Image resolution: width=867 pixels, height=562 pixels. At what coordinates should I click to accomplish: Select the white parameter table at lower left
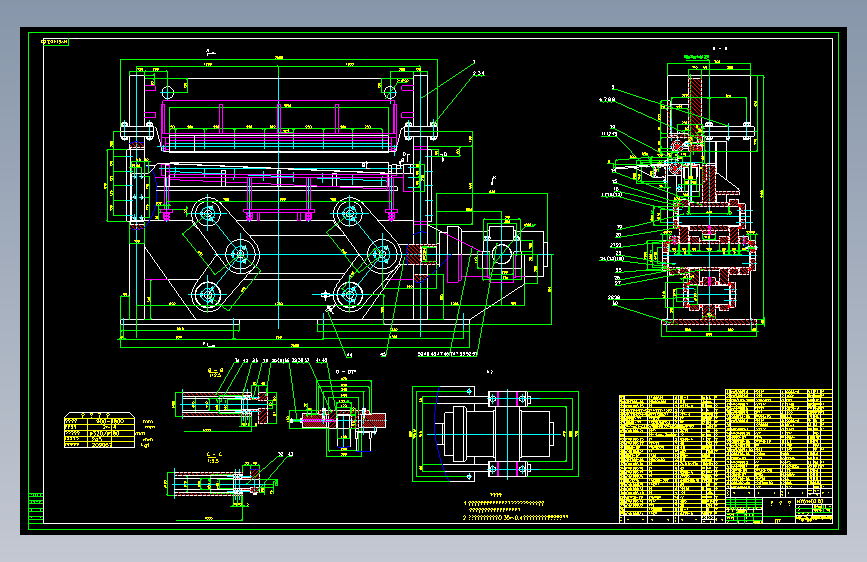pyautogui.click(x=100, y=430)
